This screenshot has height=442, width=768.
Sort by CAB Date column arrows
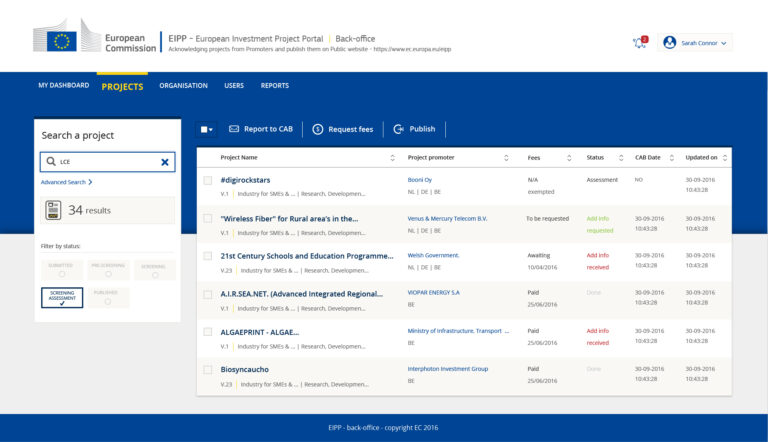[x=672, y=158]
